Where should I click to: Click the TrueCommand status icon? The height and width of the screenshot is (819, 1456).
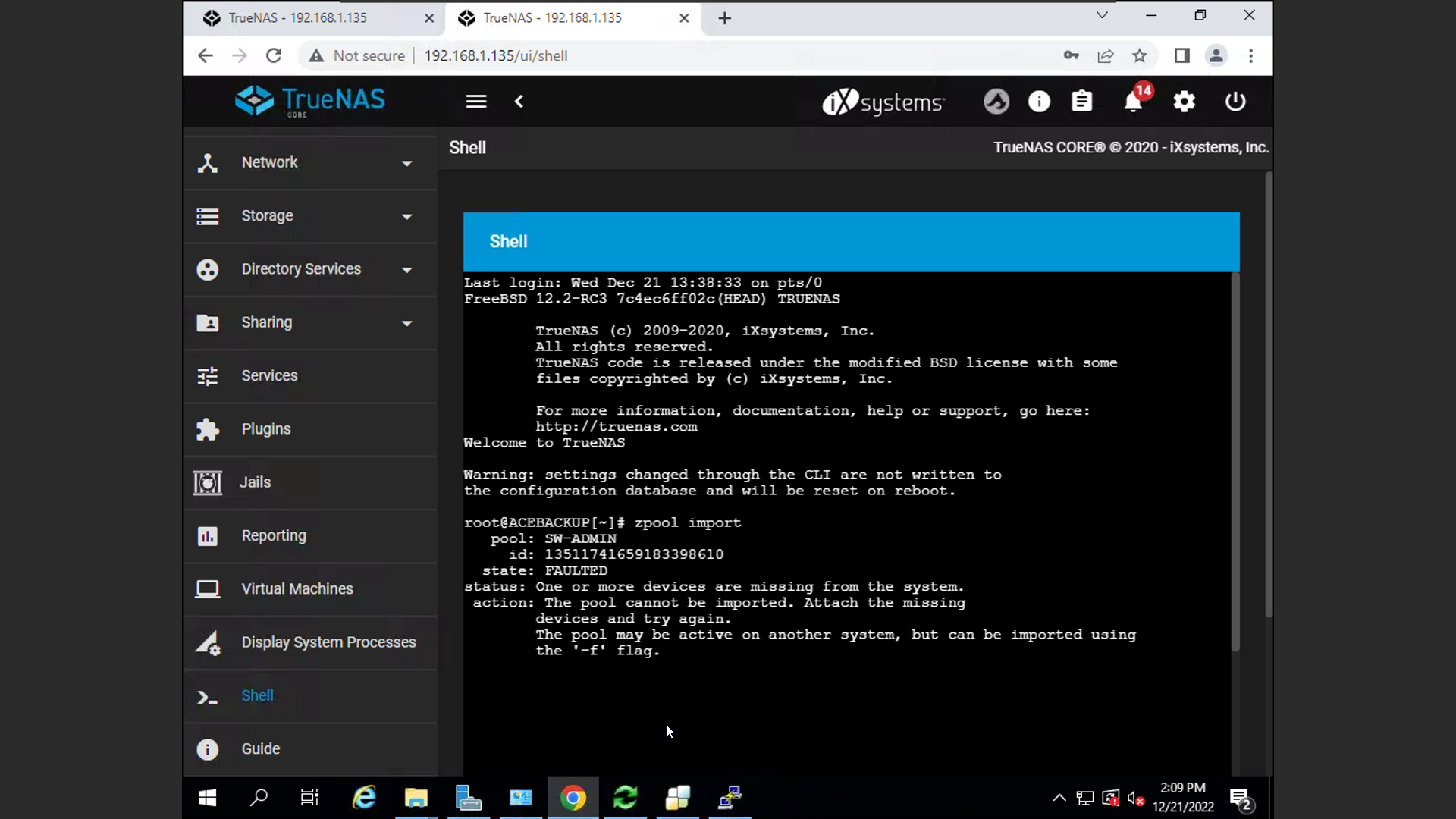tap(996, 102)
